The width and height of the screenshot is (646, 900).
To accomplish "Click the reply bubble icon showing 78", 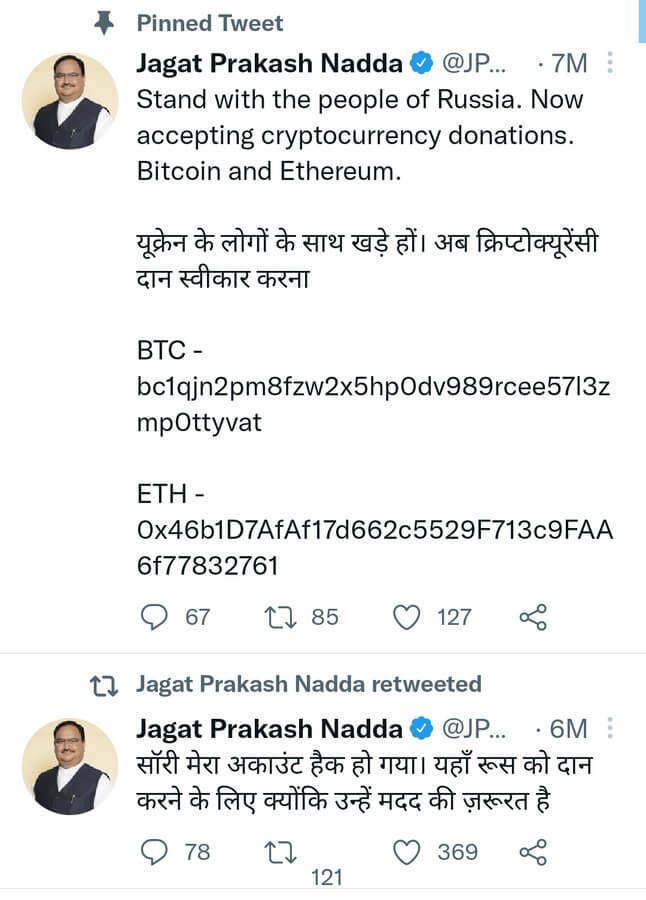I will (152, 852).
